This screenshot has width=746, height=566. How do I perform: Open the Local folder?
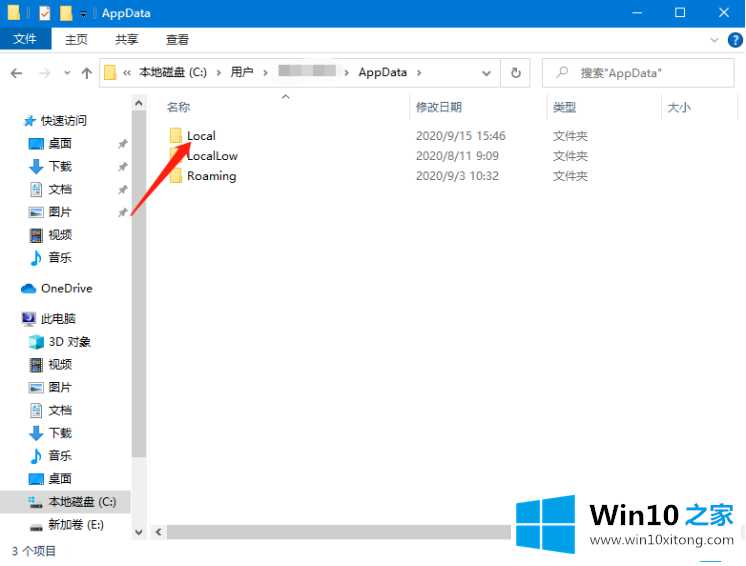click(201, 136)
